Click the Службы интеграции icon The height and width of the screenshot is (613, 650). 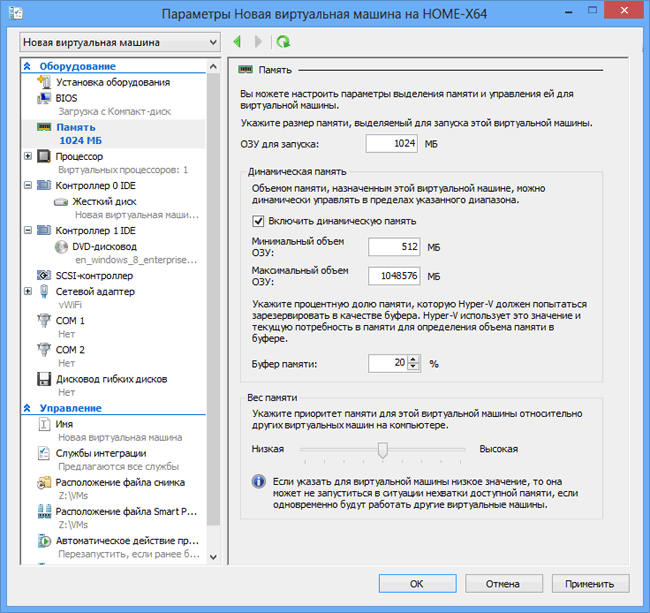click(x=44, y=453)
